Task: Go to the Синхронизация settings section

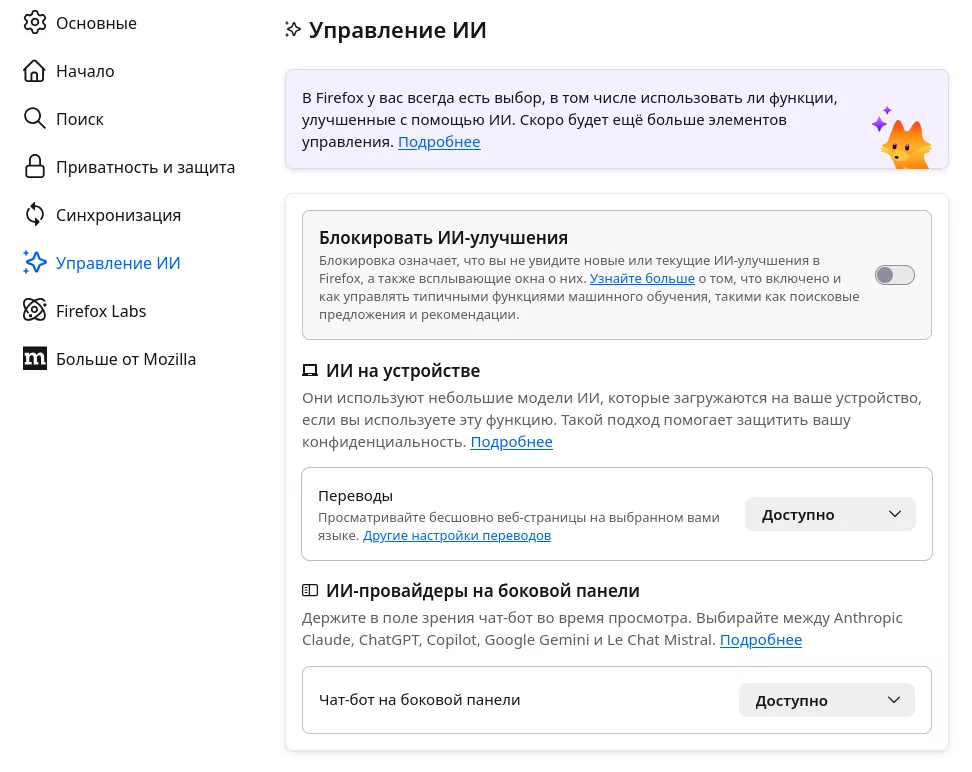Action: click(118, 215)
